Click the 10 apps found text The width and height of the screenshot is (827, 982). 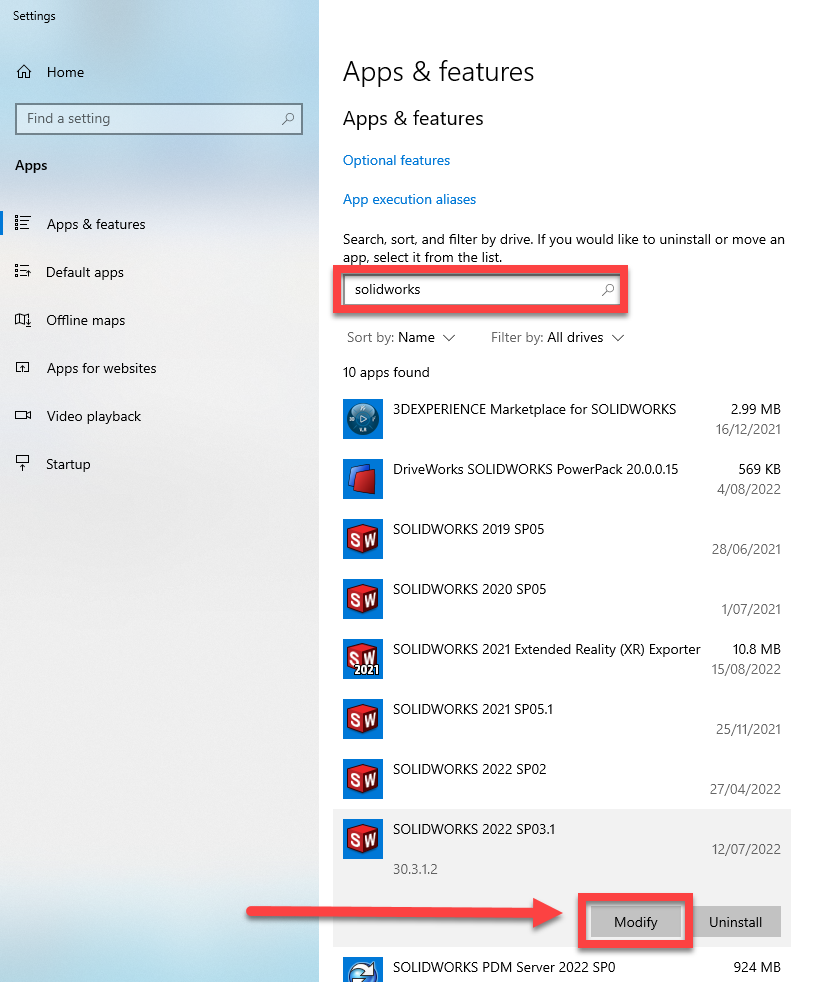386,373
